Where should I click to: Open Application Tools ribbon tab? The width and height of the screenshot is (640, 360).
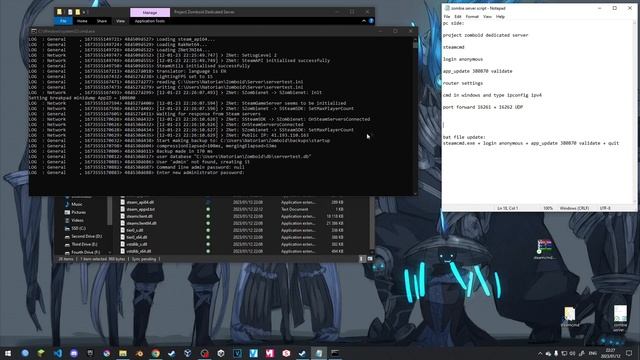coord(150,21)
